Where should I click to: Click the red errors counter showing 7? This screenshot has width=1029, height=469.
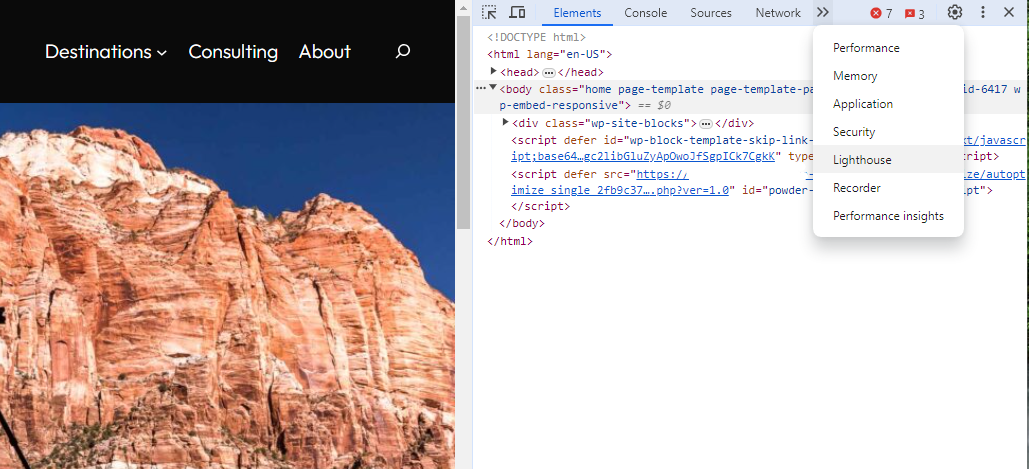tap(881, 13)
